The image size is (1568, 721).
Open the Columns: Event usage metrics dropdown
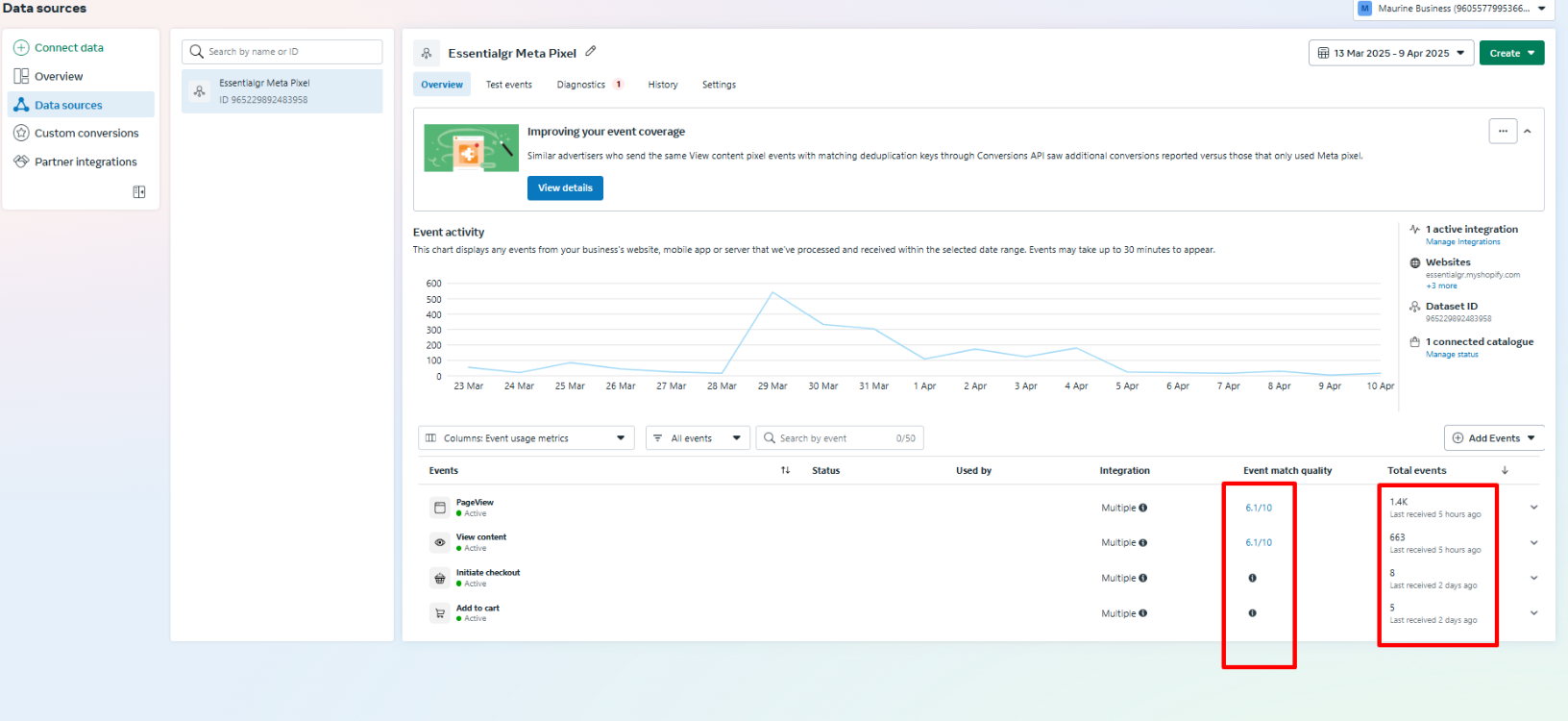point(526,438)
